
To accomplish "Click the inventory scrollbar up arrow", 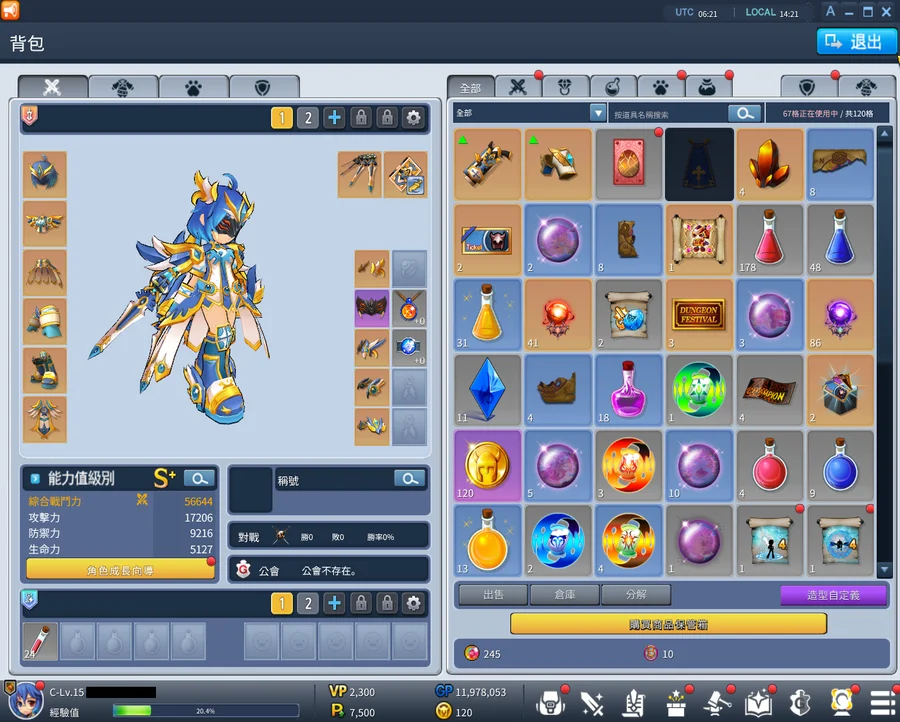I will coord(884,134).
